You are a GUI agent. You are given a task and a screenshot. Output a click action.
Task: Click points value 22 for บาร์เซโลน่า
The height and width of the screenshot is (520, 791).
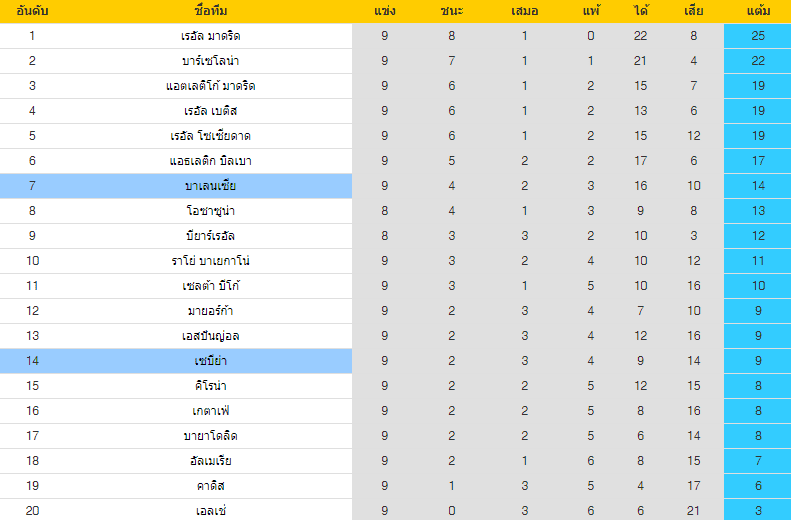coord(758,61)
